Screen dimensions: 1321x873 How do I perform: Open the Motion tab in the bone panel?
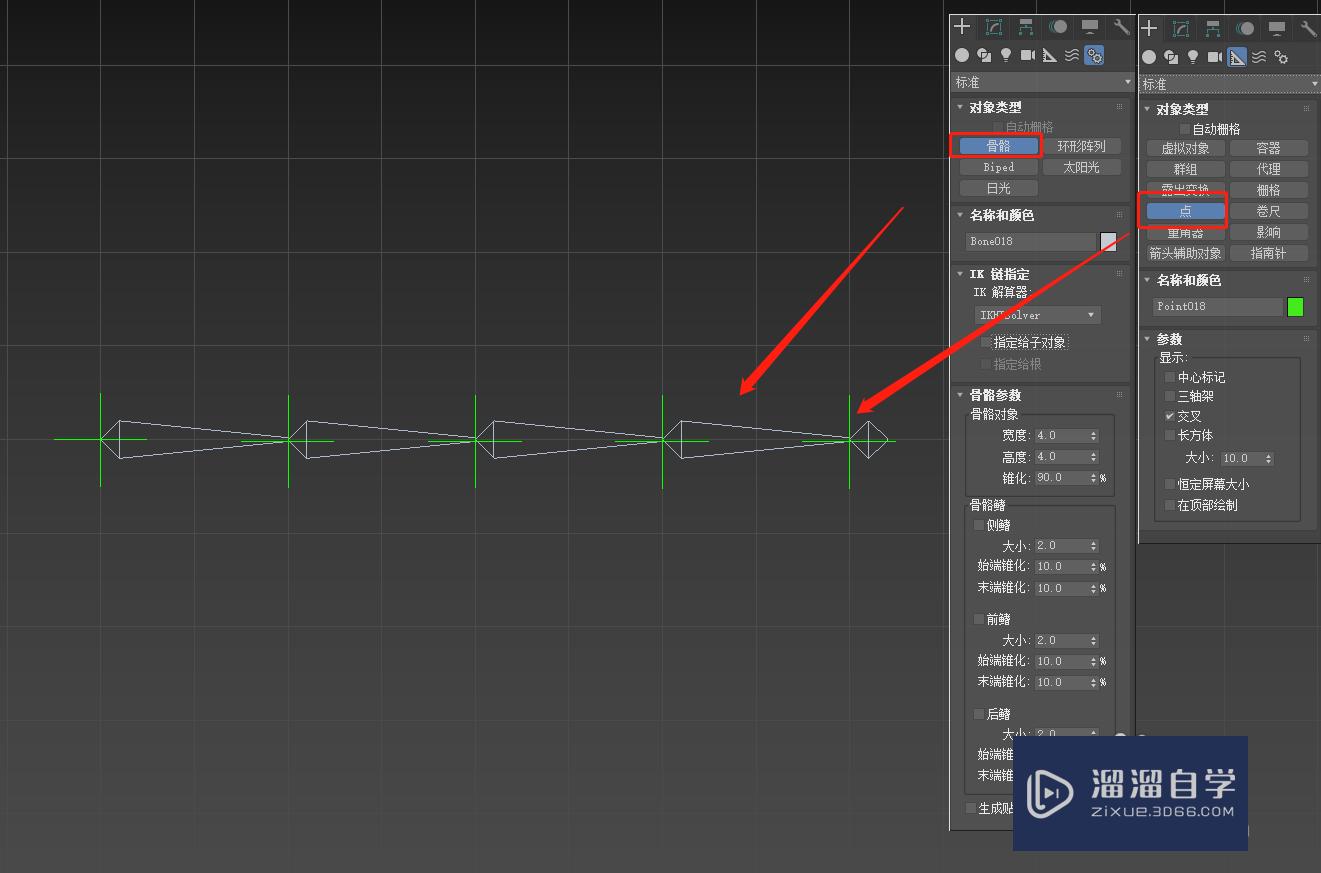[x=1058, y=27]
